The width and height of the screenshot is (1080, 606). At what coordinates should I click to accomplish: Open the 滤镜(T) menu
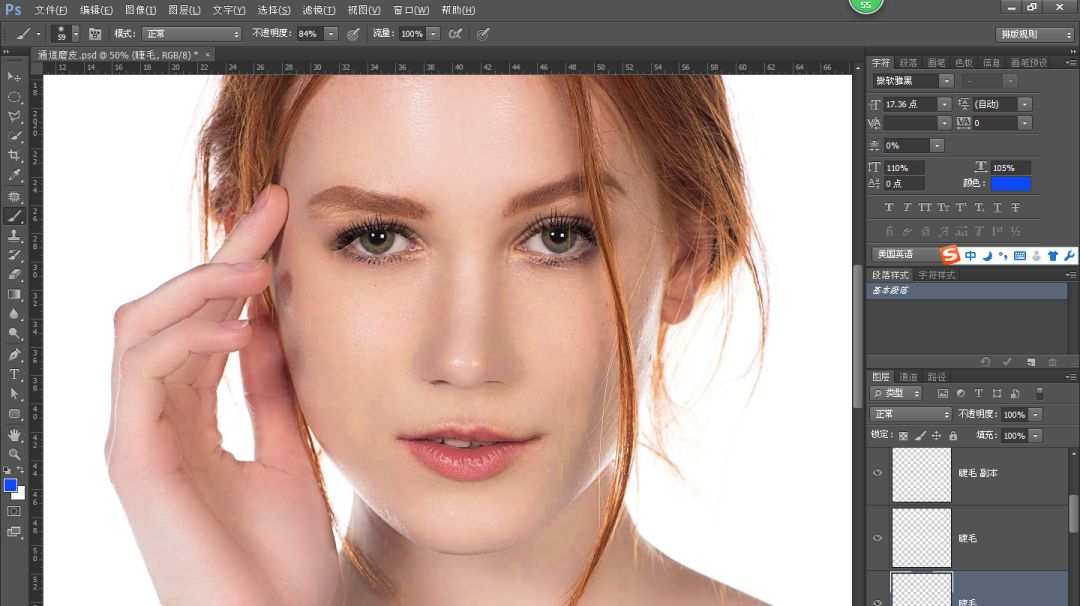[x=319, y=10]
